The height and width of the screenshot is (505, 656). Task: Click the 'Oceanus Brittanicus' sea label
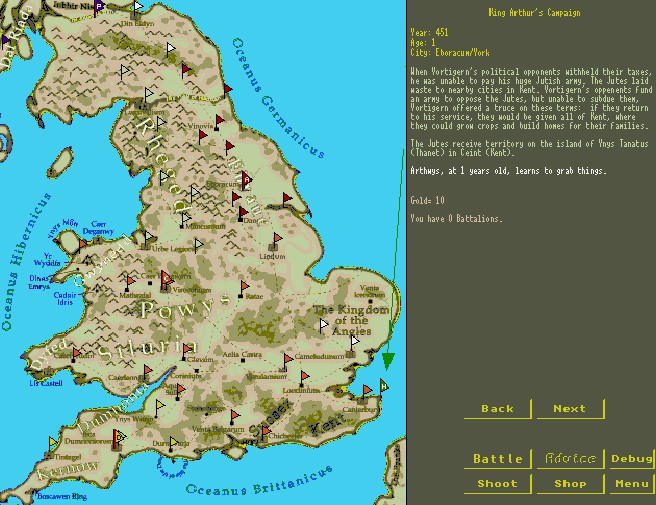pos(259,481)
